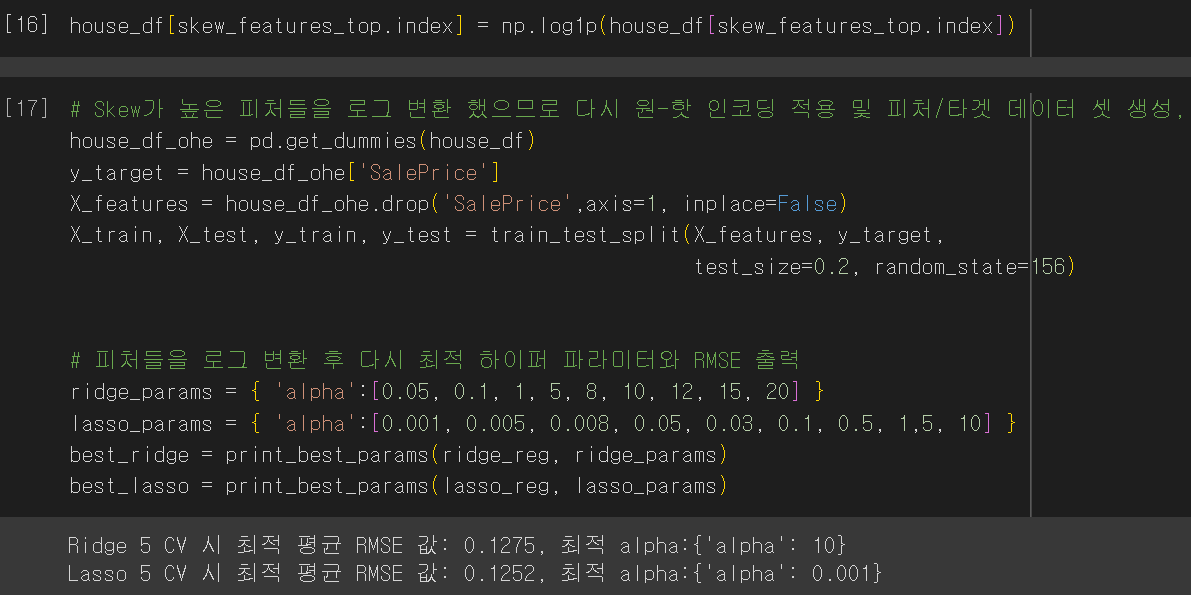
Task: Click the lasso_params alpha list line
Action: point(542,423)
